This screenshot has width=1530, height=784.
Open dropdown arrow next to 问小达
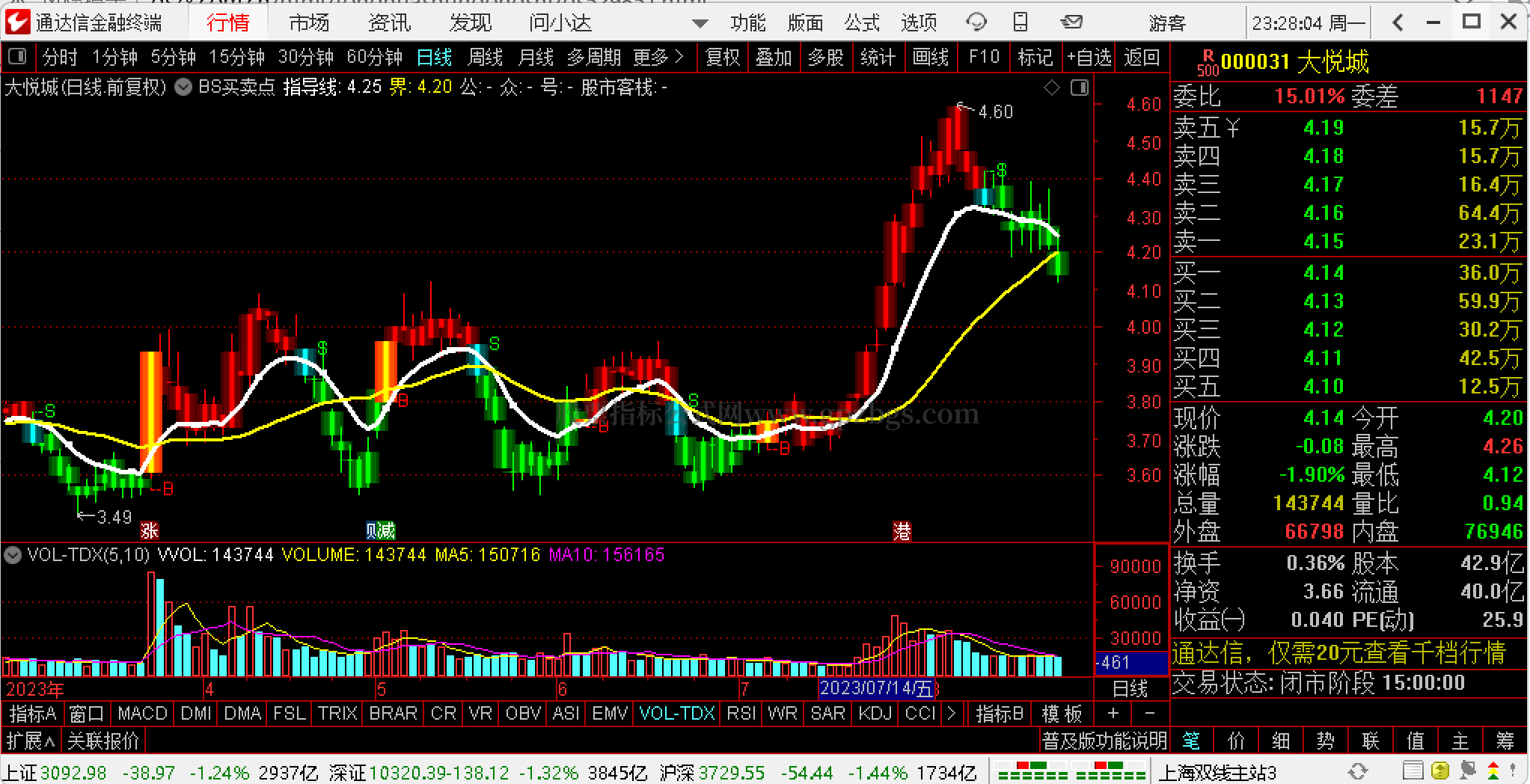(x=700, y=23)
